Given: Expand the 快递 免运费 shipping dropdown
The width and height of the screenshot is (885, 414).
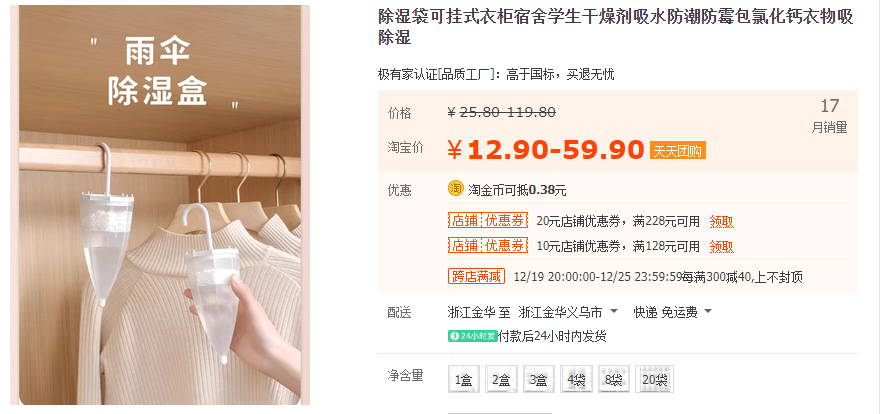Looking at the screenshot, I should 672,312.
